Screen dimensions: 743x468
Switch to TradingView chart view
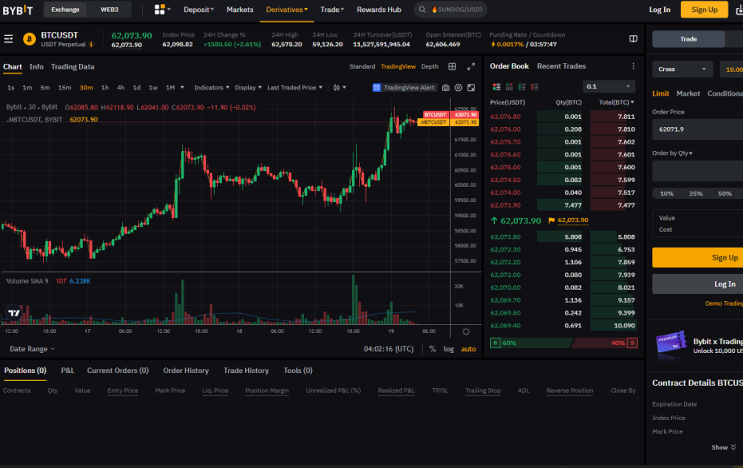click(x=398, y=67)
